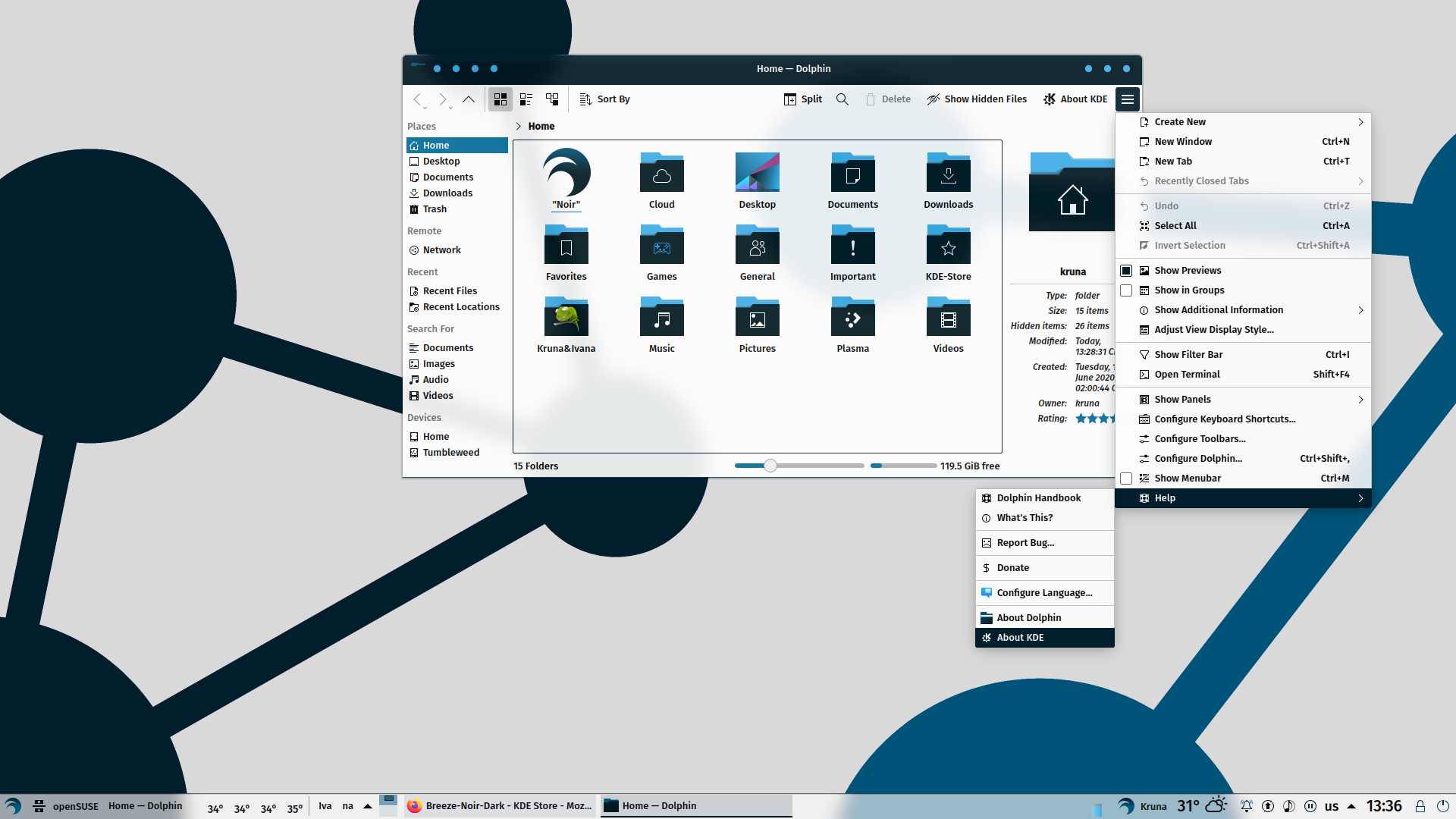Expand the Recently Closed Tabs submenu
Viewport: 1456px width, 819px height.
tap(1243, 181)
